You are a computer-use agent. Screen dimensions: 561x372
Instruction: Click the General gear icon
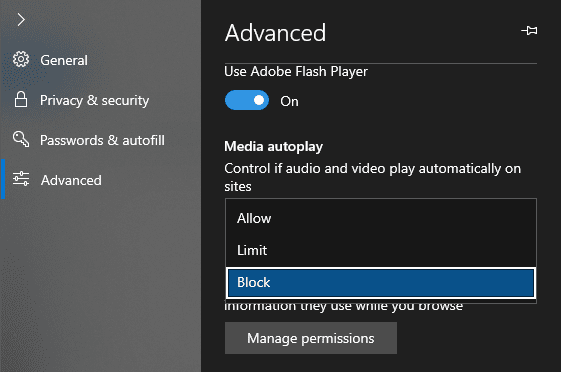pos(21,59)
